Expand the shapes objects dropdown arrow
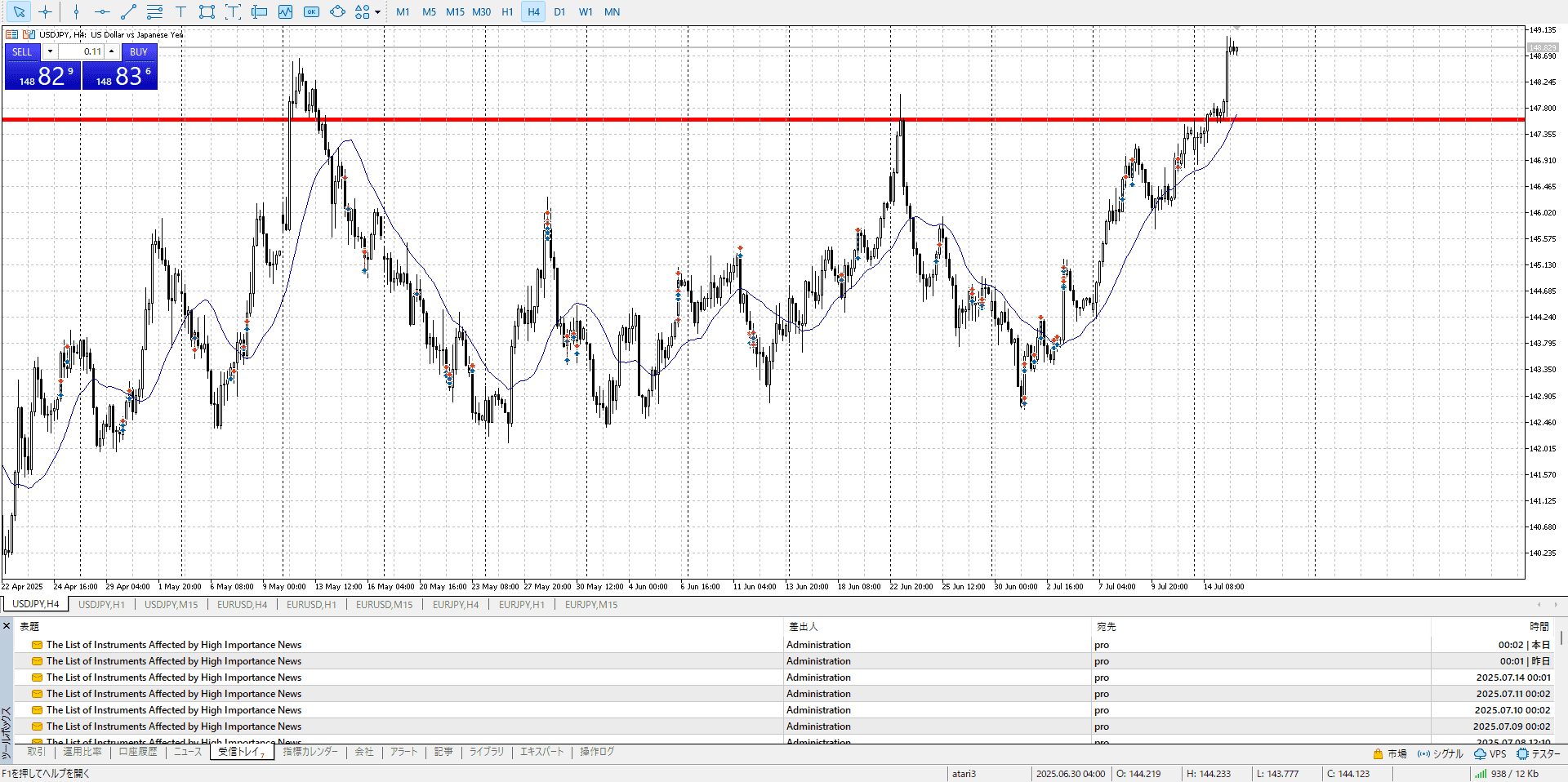Image resolution: width=1568 pixels, height=782 pixels. pyautogui.click(x=377, y=12)
